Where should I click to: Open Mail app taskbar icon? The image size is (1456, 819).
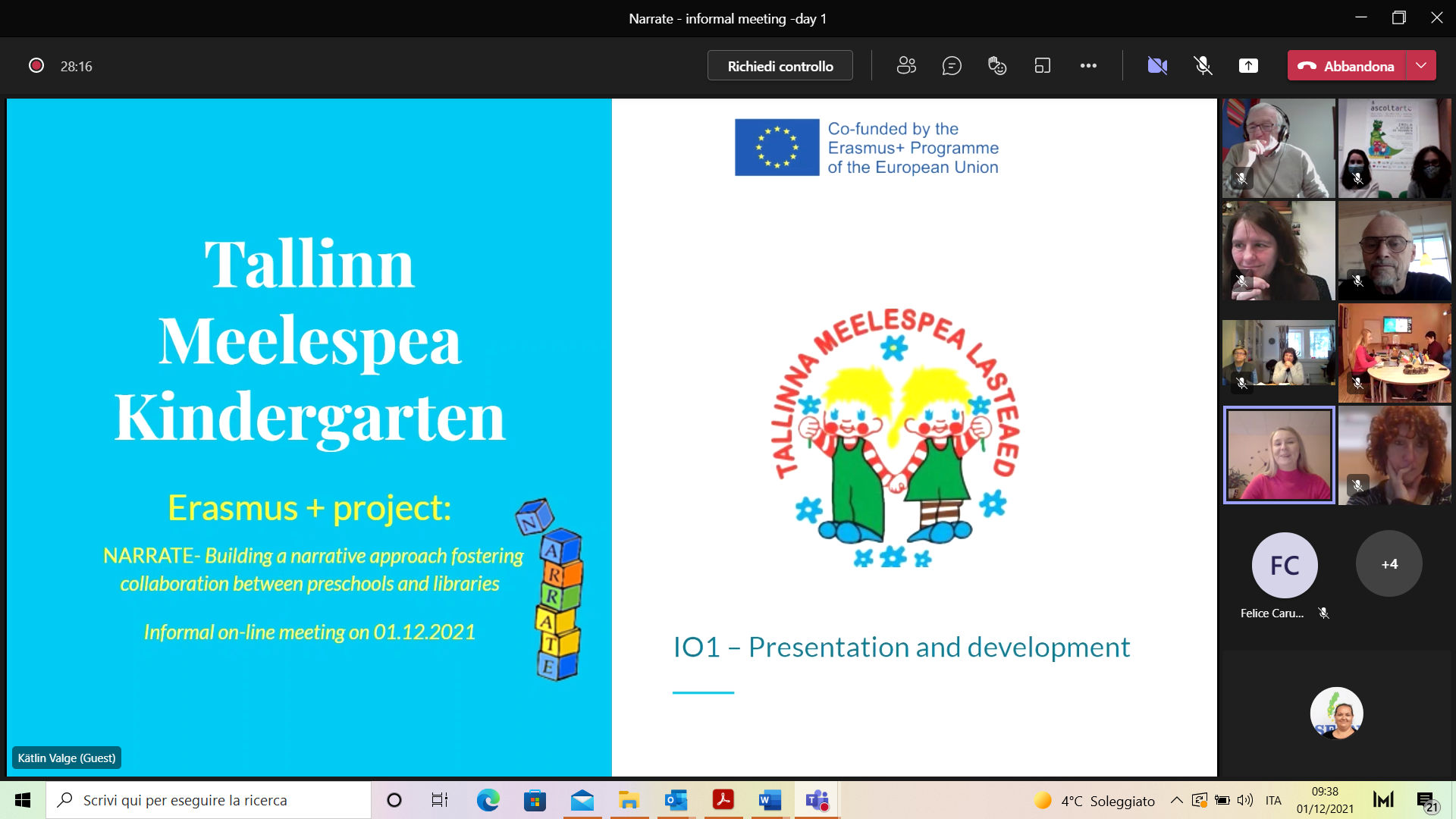tap(582, 800)
